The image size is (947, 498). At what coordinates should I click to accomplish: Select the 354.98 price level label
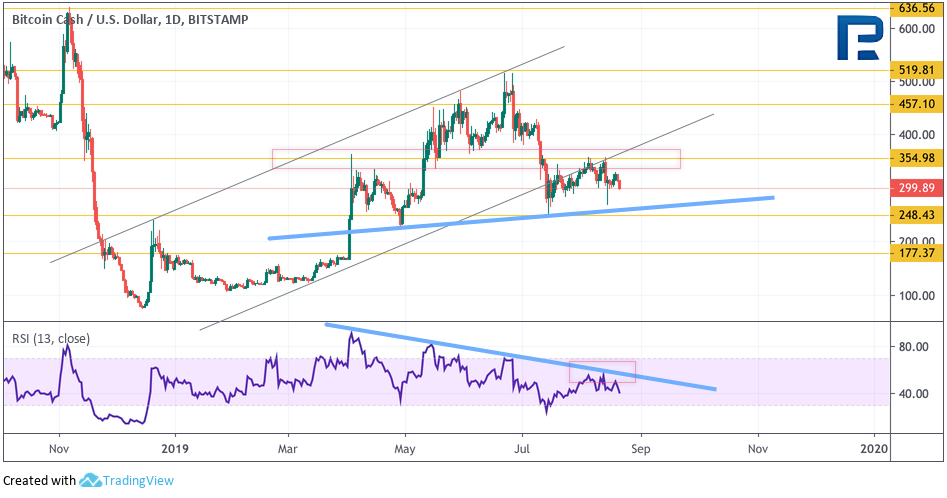tap(916, 158)
